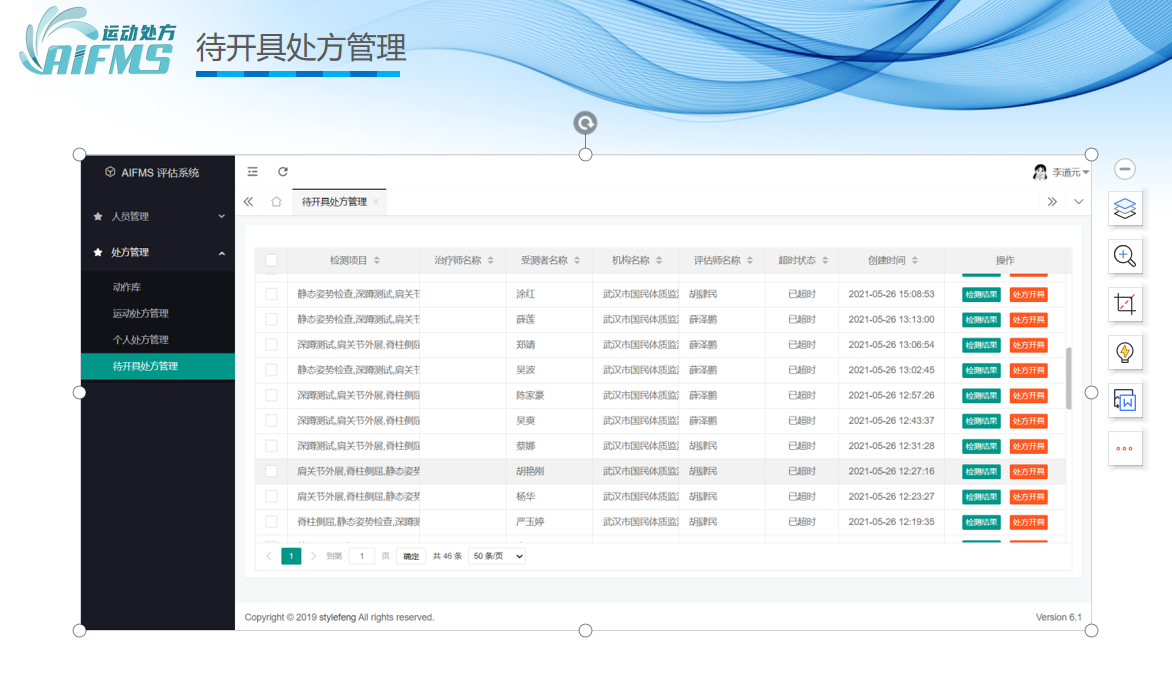
Task: Toggle the select-all checkbox in table header
Action: 271,261
